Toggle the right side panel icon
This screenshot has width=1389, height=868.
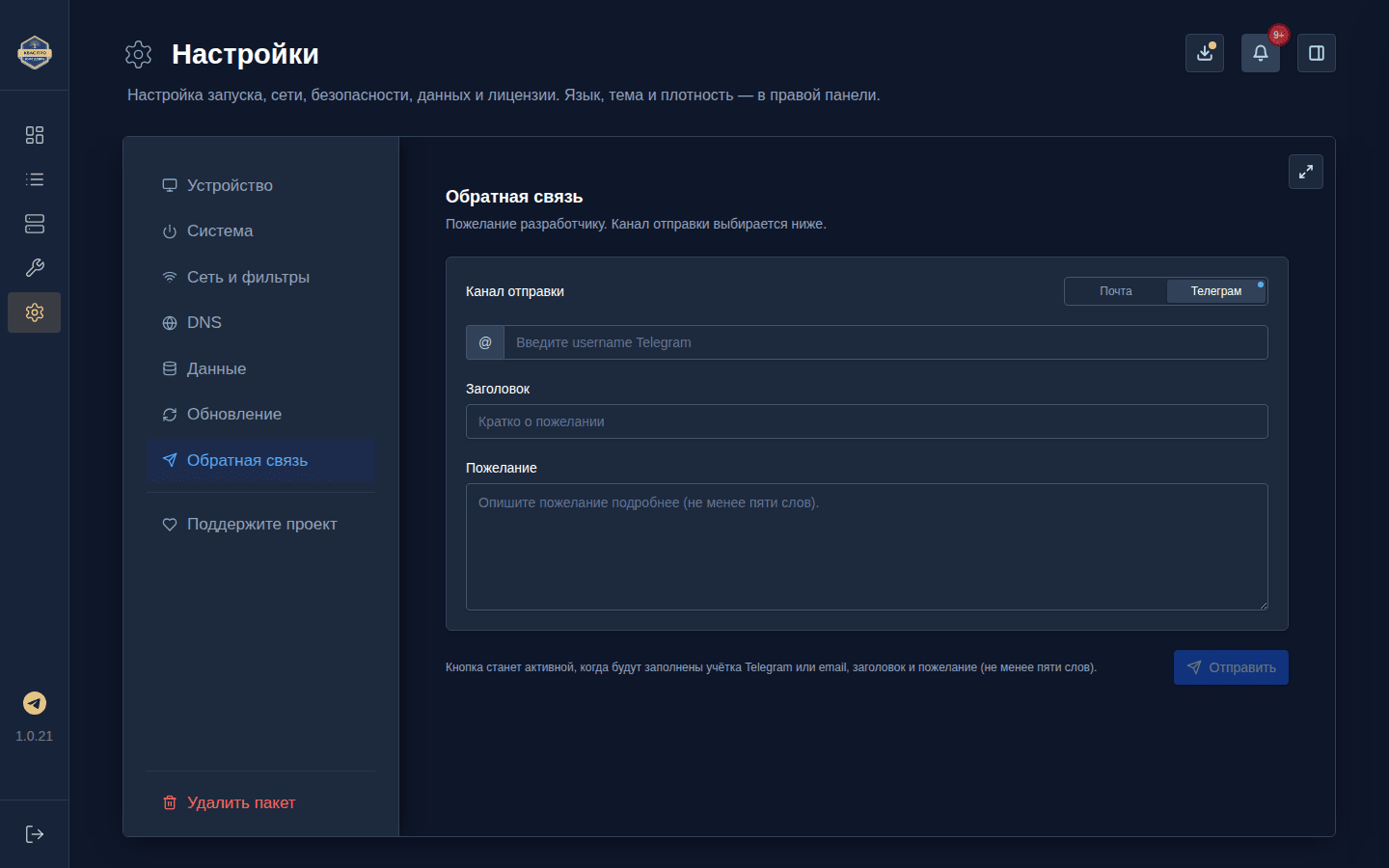pyautogui.click(x=1317, y=53)
